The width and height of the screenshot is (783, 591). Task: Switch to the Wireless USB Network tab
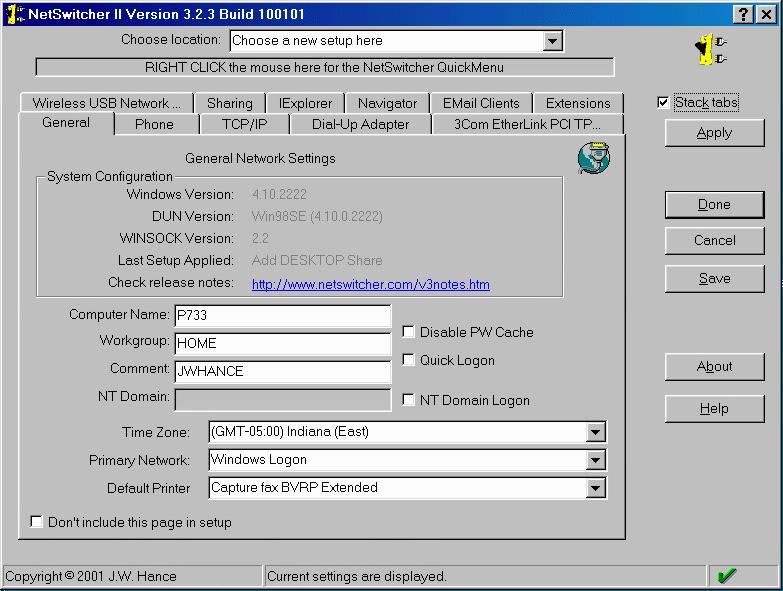tap(106, 103)
